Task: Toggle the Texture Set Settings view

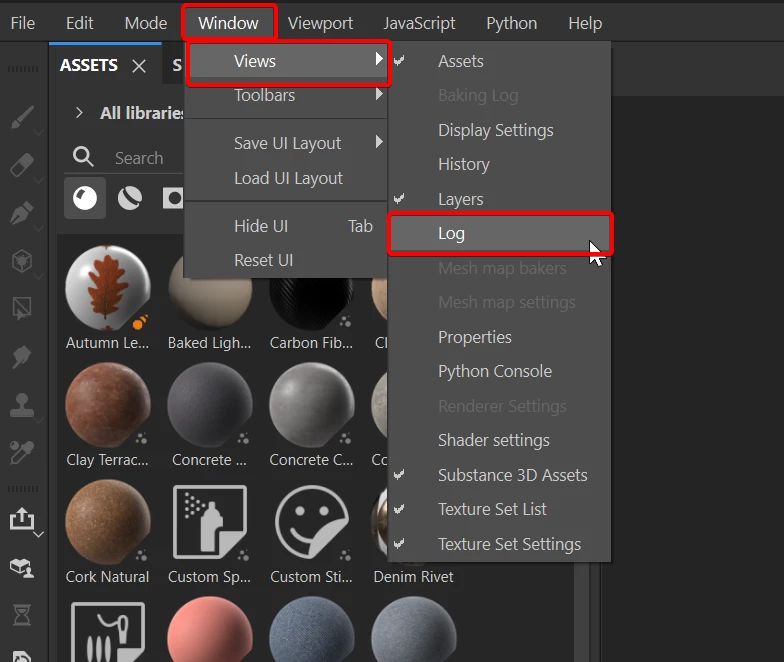Action: (x=499, y=544)
